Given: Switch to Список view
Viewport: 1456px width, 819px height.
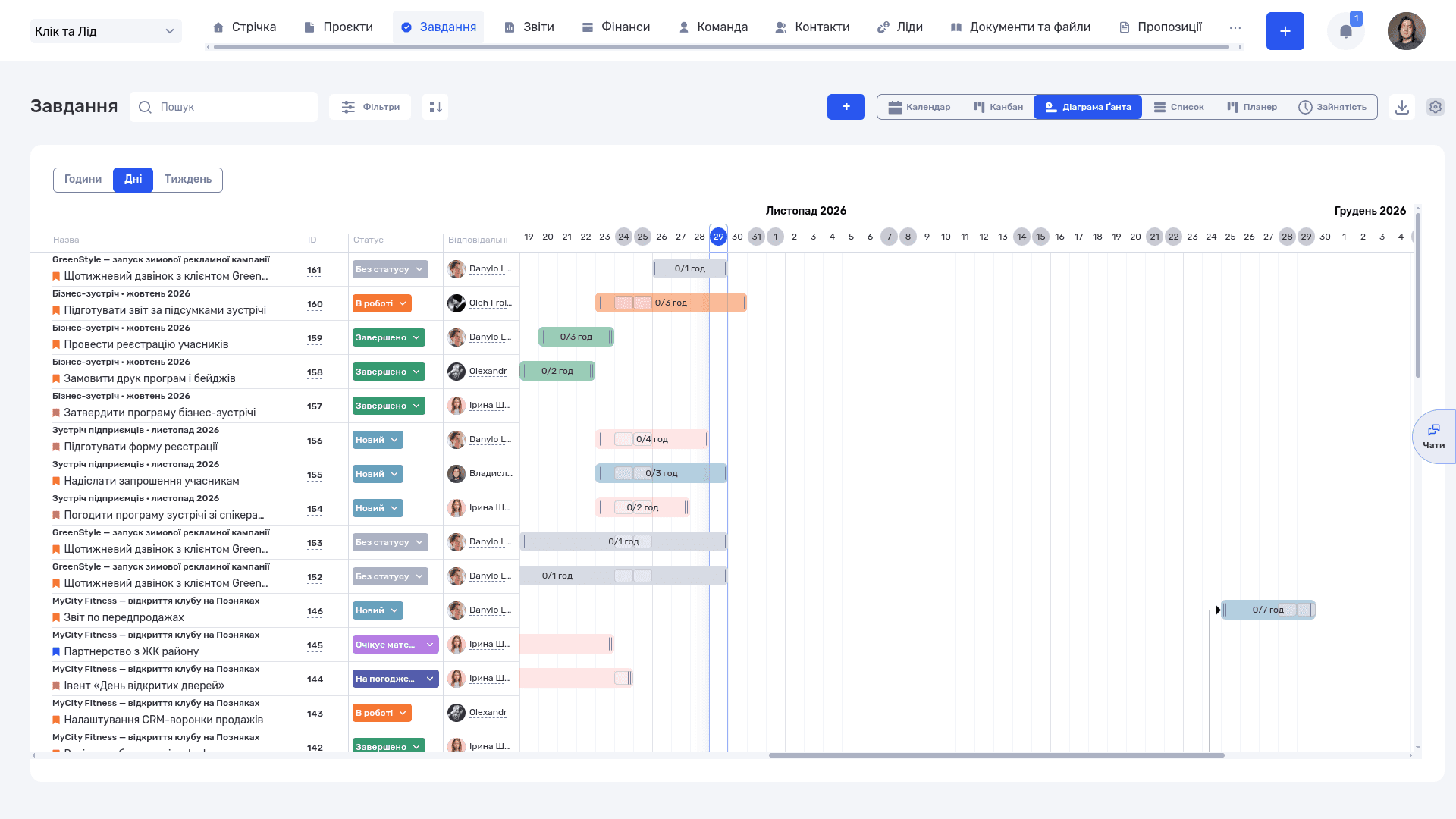Looking at the screenshot, I should (1178, 107).
